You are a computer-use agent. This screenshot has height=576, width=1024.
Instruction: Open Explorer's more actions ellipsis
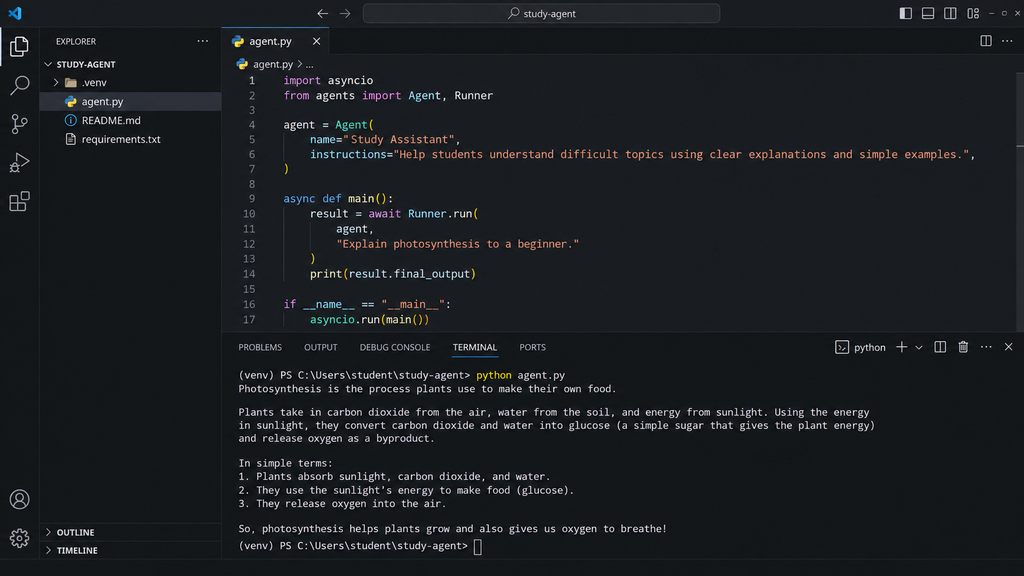click(202, 41)
